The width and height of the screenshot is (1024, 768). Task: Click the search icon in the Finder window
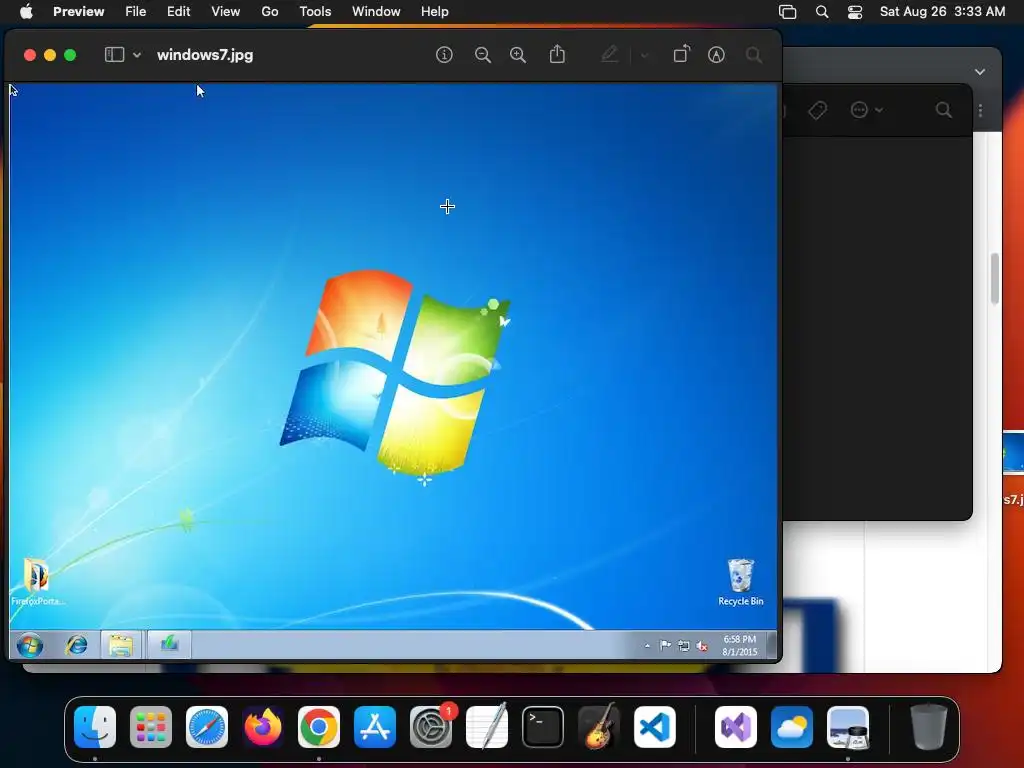coord(944,110)
